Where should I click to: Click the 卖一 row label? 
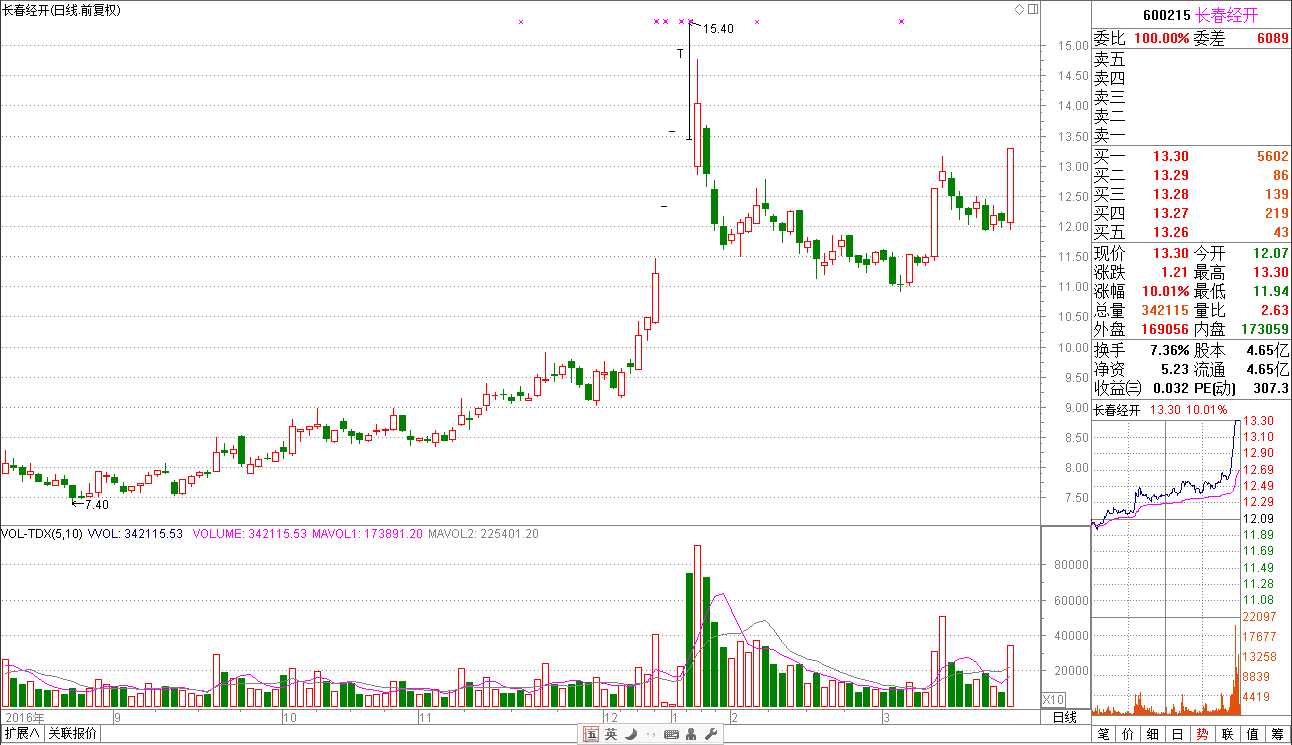[x=1109, y=135]
